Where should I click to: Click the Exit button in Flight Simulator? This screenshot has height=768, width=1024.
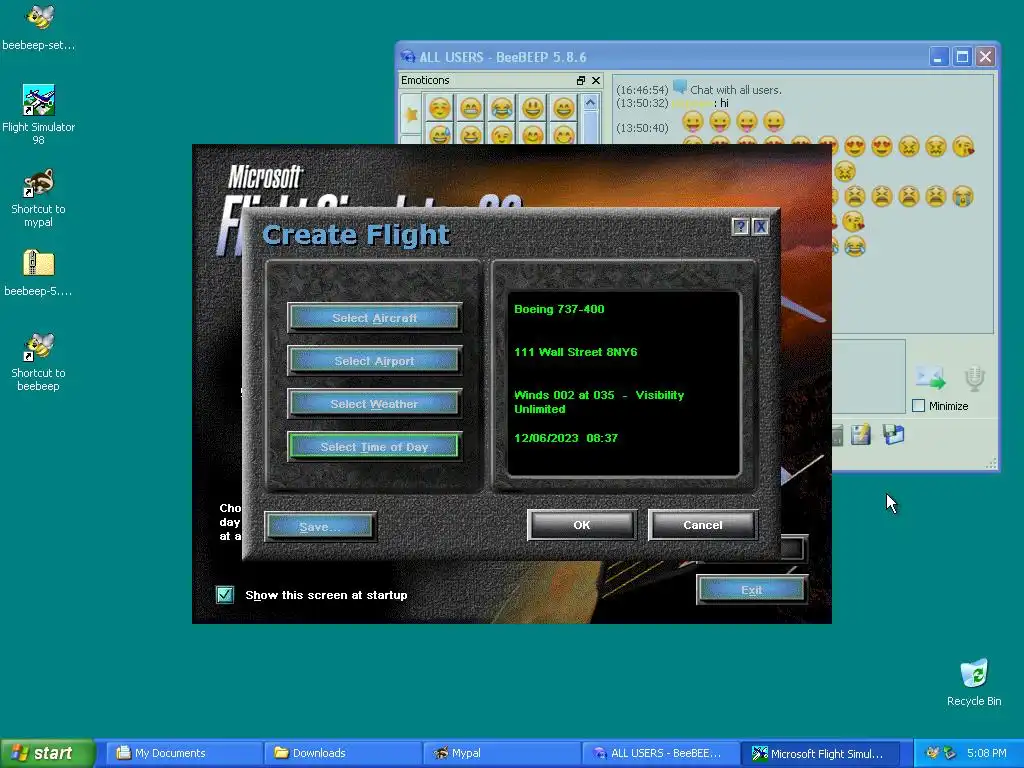[752, 590]
